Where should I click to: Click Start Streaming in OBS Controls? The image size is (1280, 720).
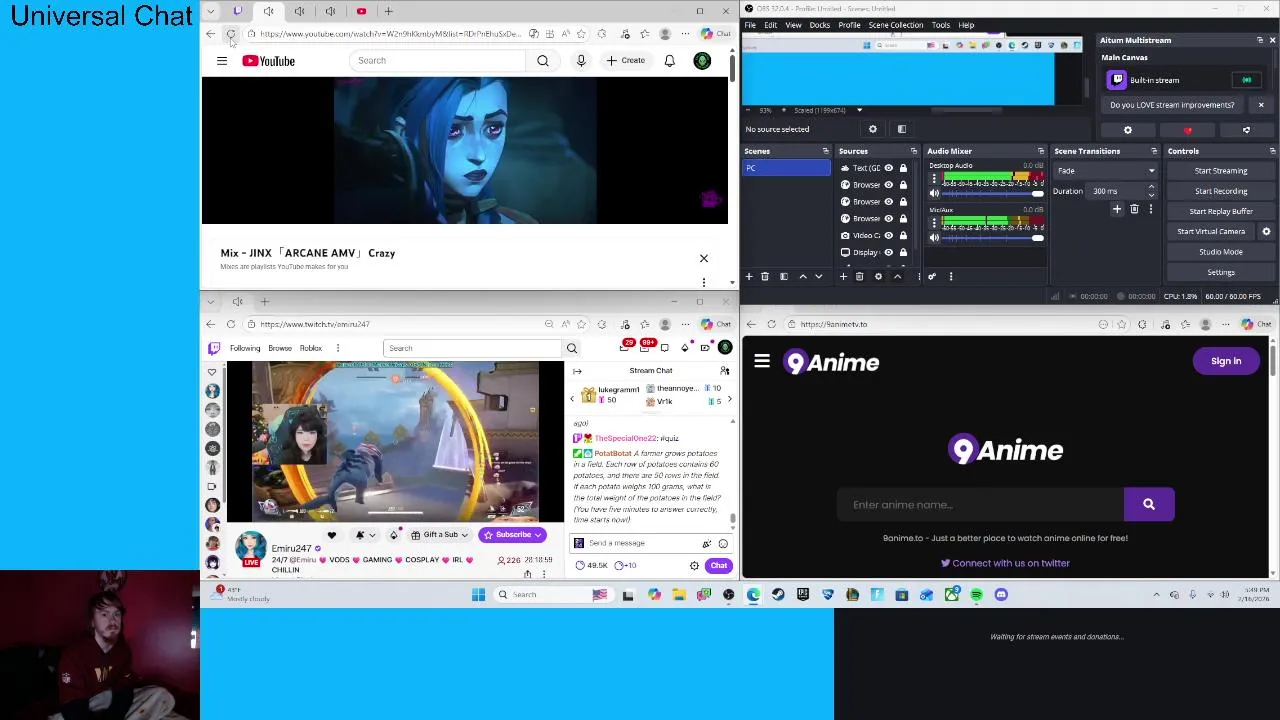point(1220,171)
